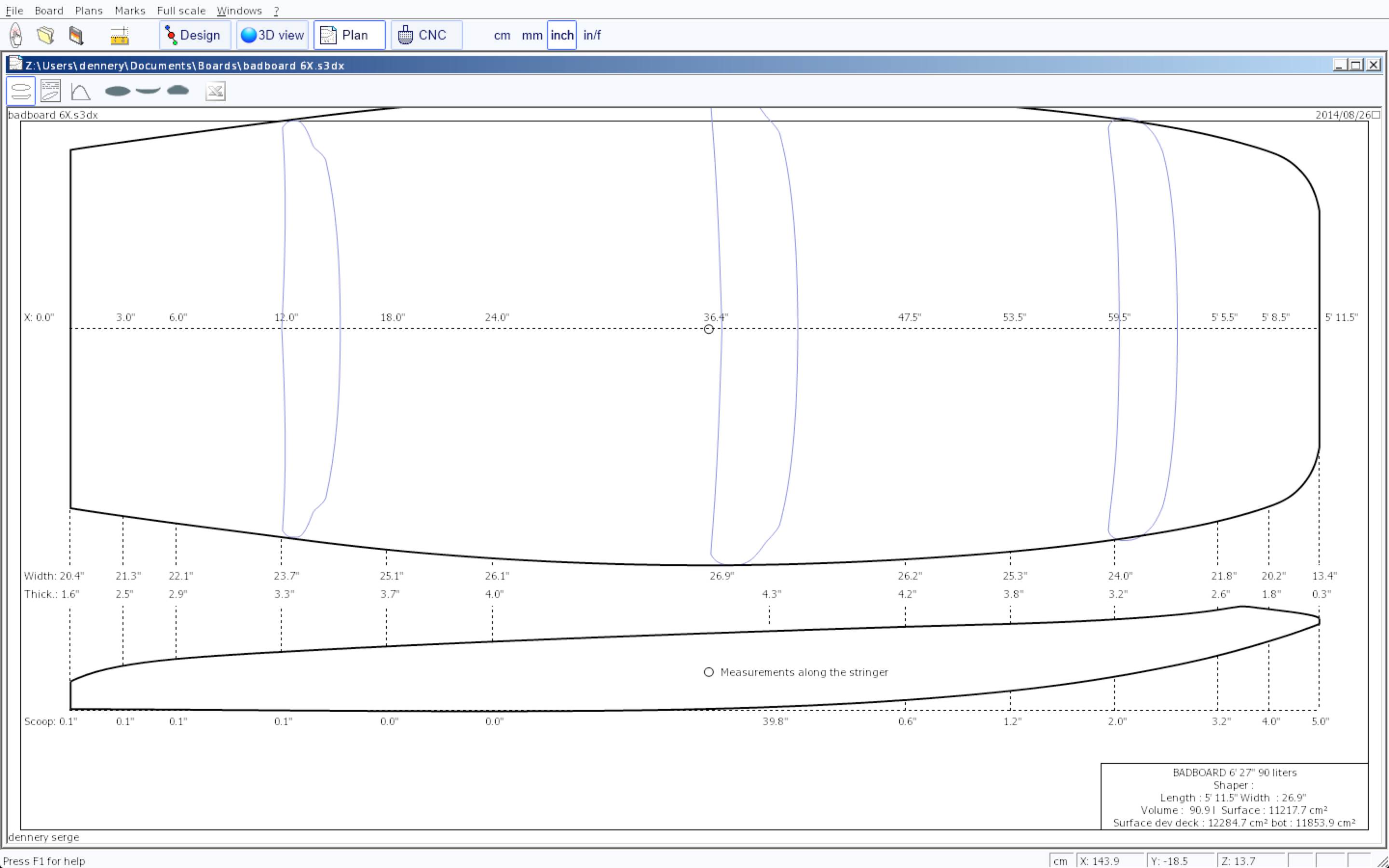Open the Board menu

click(49, 10)
